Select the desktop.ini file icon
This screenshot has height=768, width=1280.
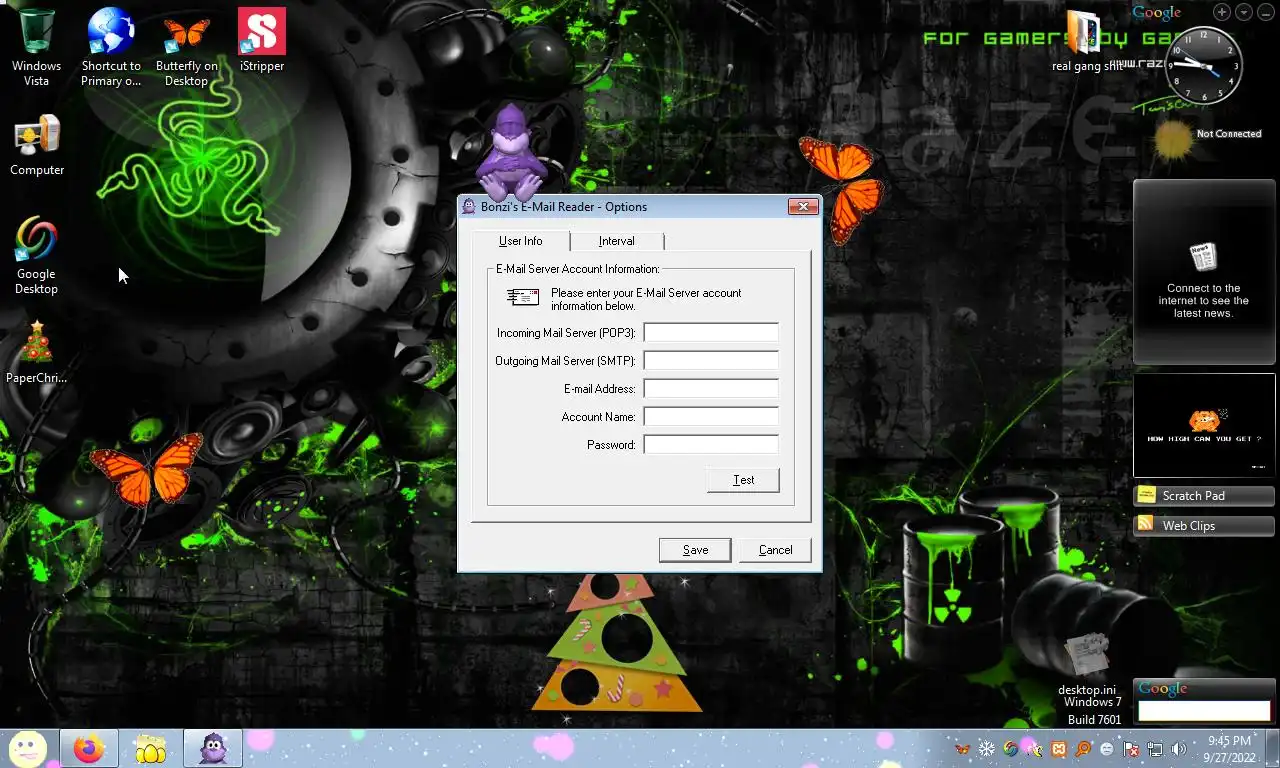pos(1086,655)
